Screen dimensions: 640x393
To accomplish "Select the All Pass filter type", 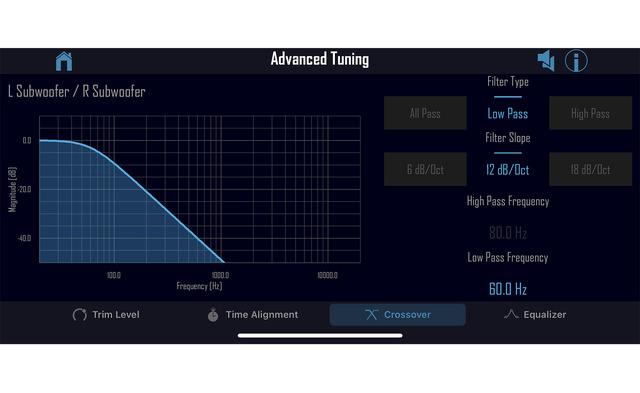I will 425,113.
